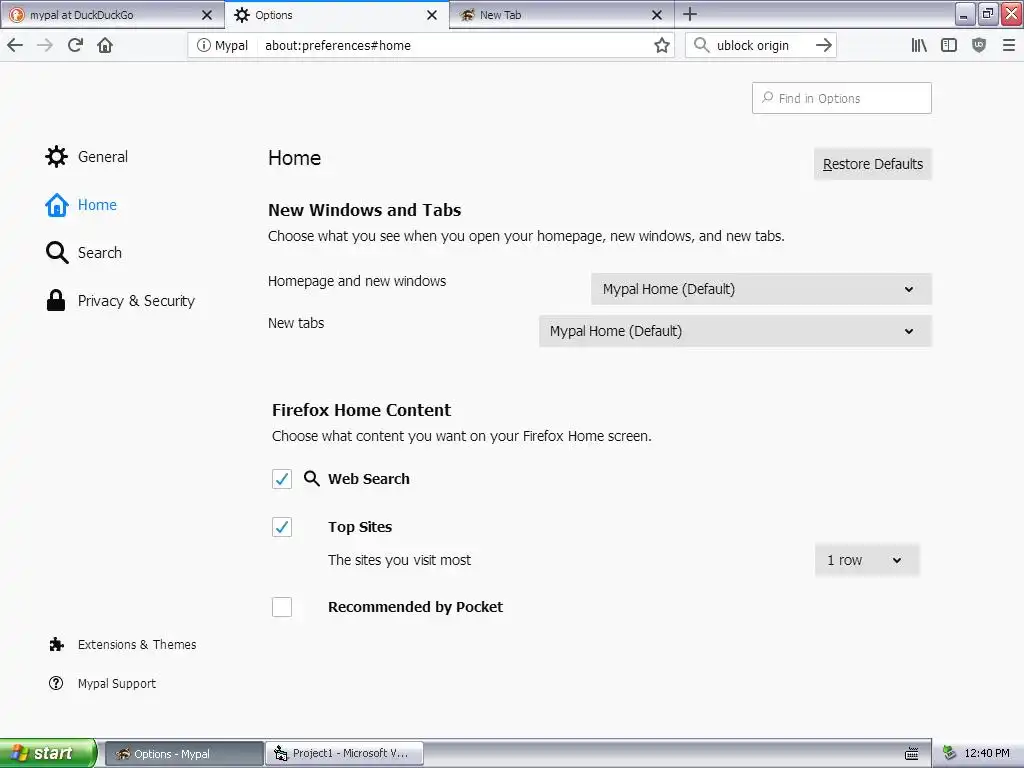
Task: Click the Web Search label magnifier icon
Action: pyautogui.click(x=312, y=479)
